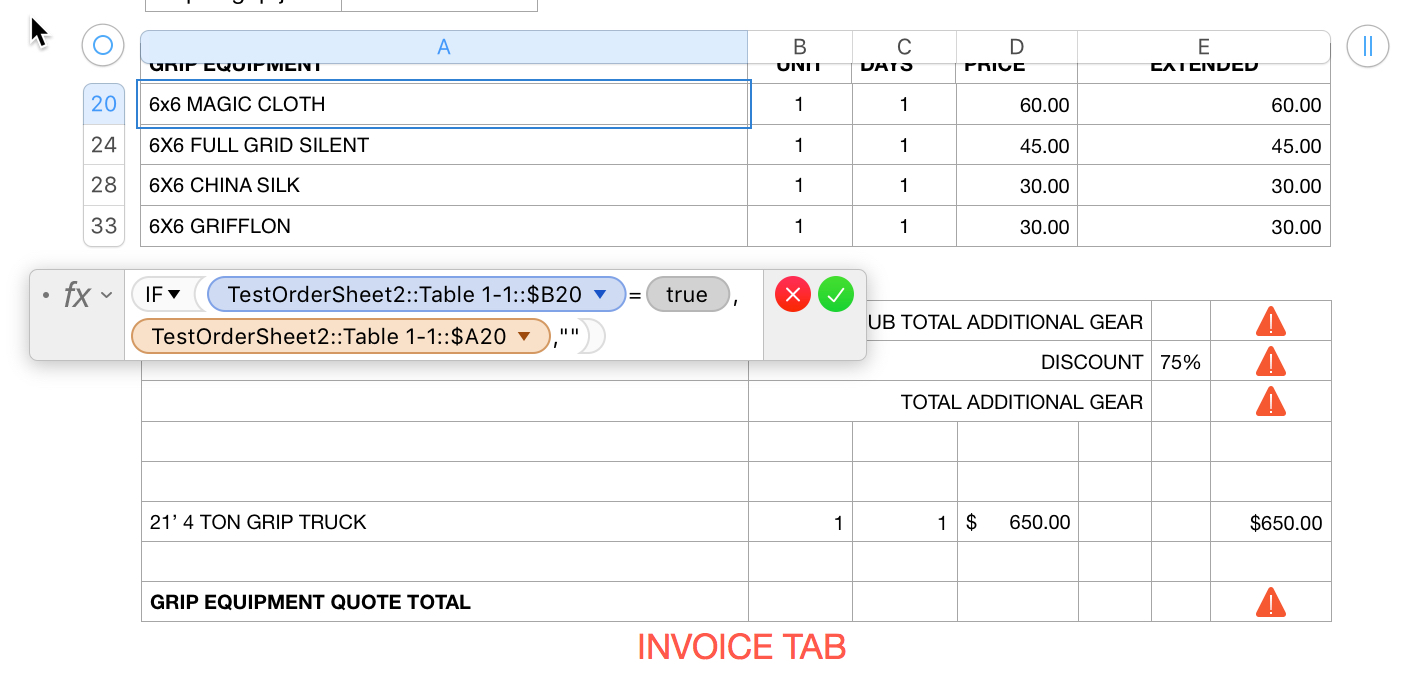
Task: Click the warning triangle next to SUB TOTAL ADDITIONAL GEAR
Action: coord(1270,320)
